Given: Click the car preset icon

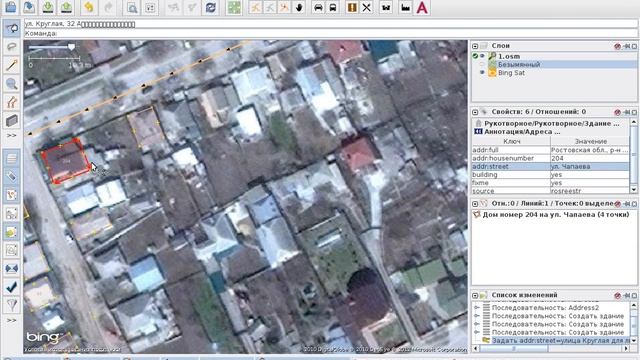Looking at the screenshot, I should pos(318,7).
